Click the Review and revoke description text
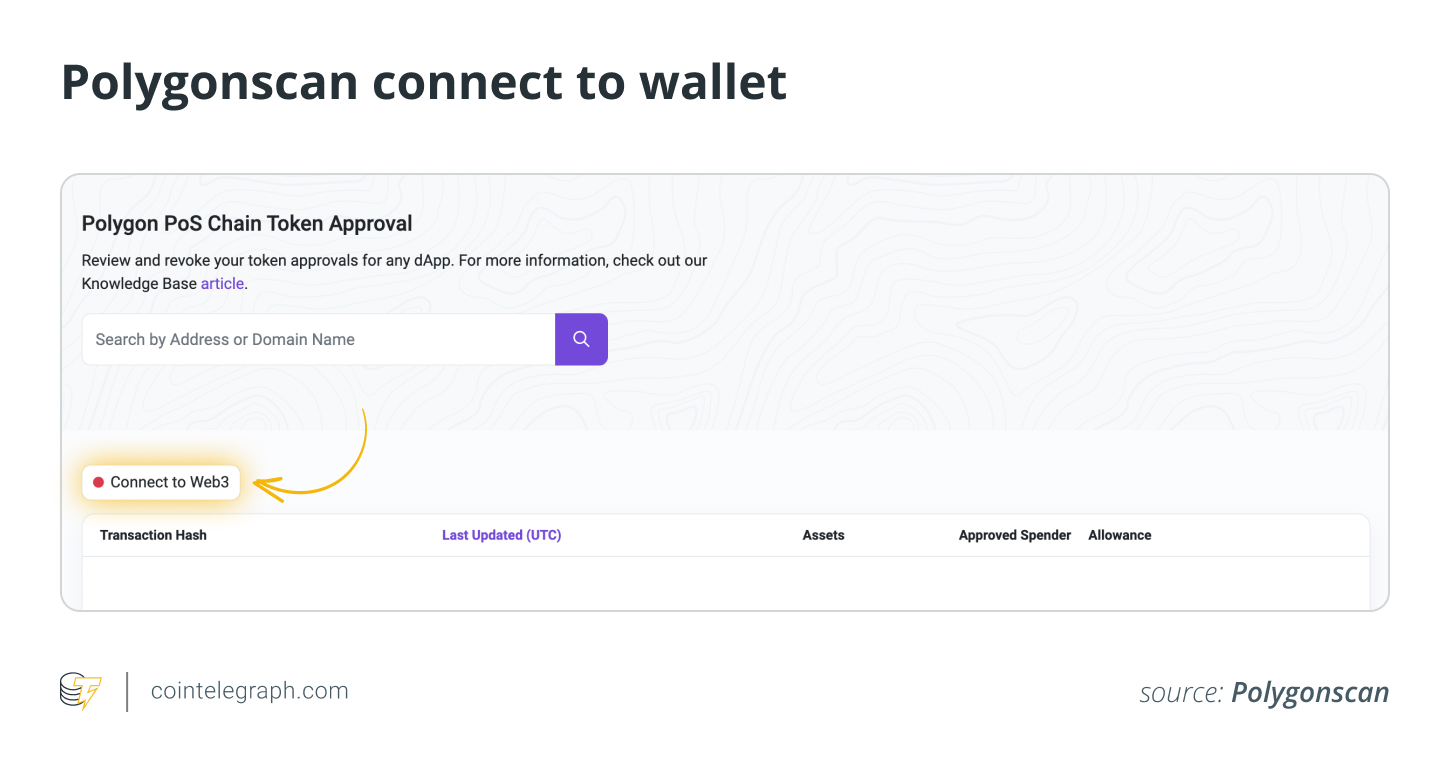This screenshot has height=772, width=1450. 394,260
